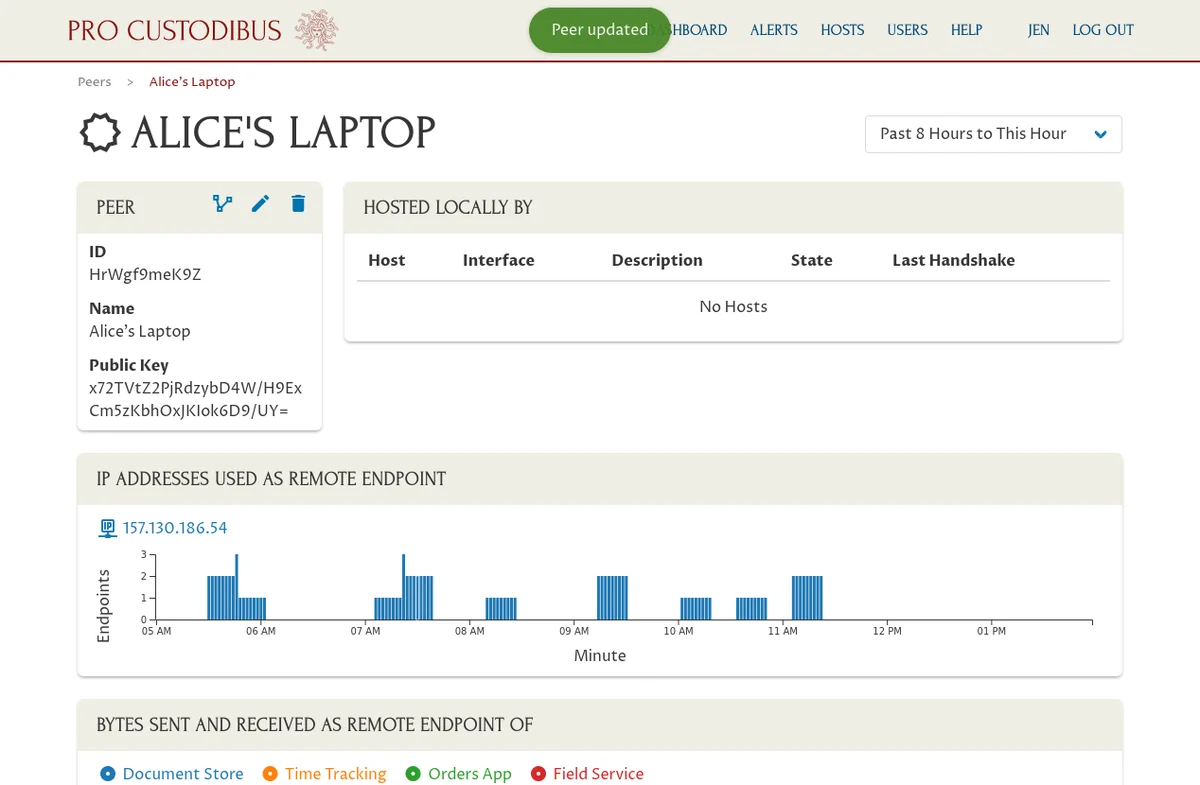
Task: Toggle the Field Service legend series
Action: point(587,773)
